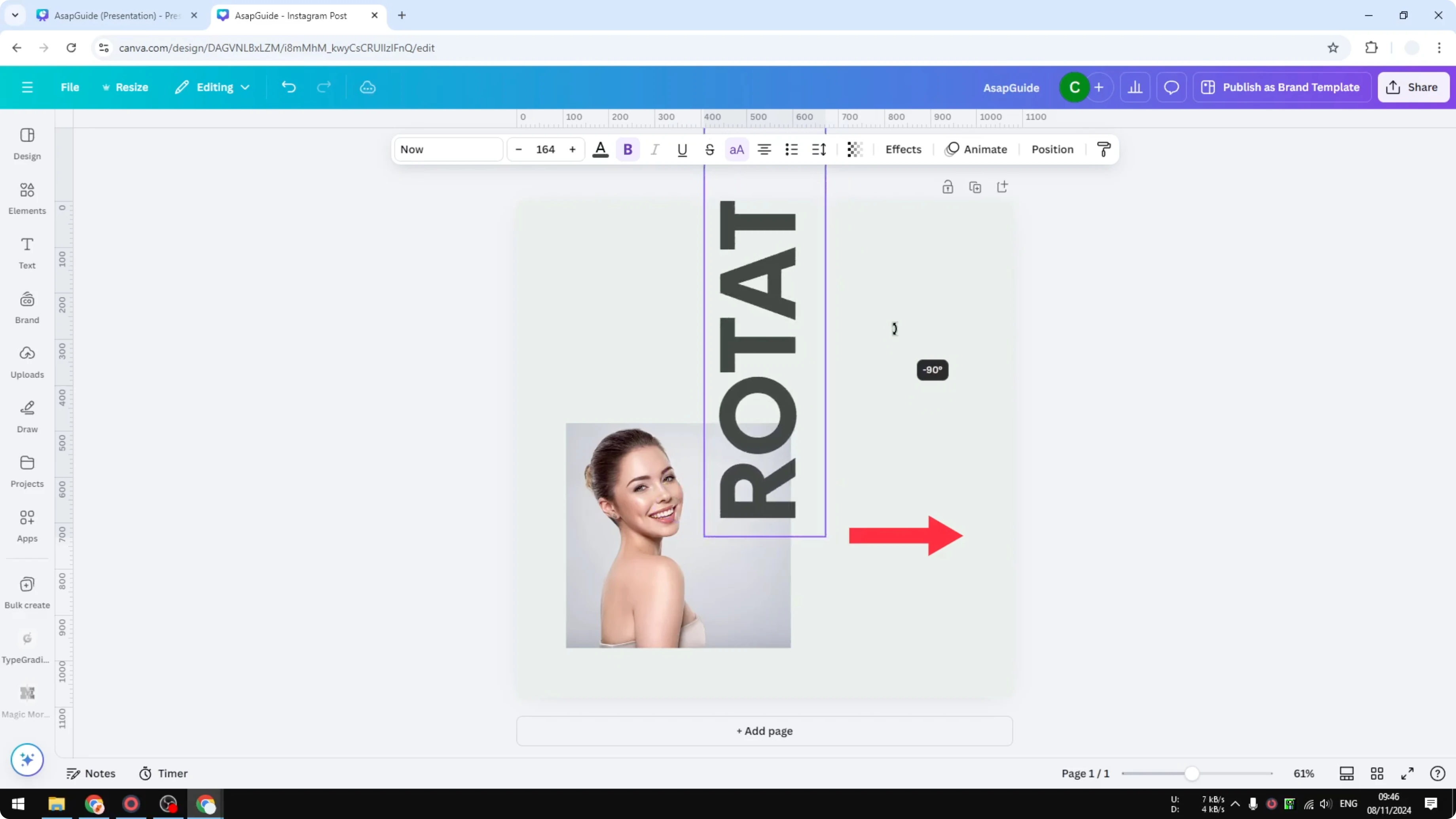Copy style with the paint roller icon

coord(1103,149)
